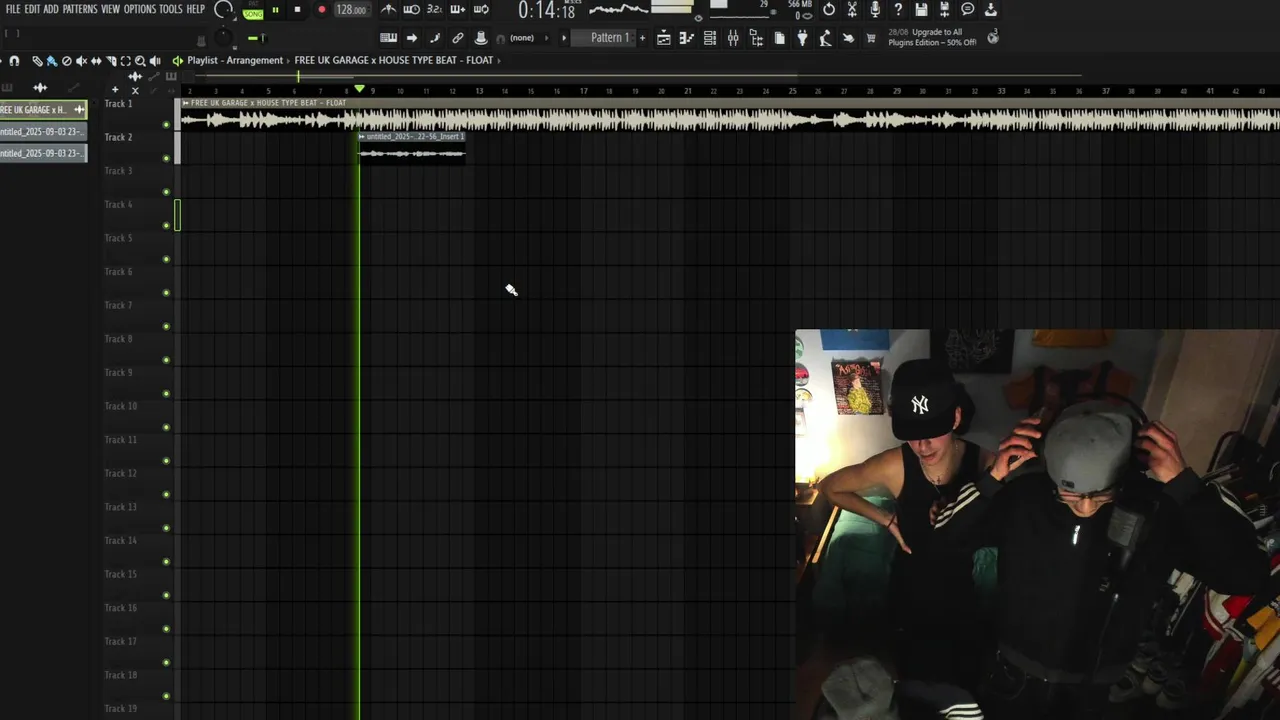This screenshot has height=720, width=1280.
Task: Select the playlist mute tool icon
Action: pos(82,61)
